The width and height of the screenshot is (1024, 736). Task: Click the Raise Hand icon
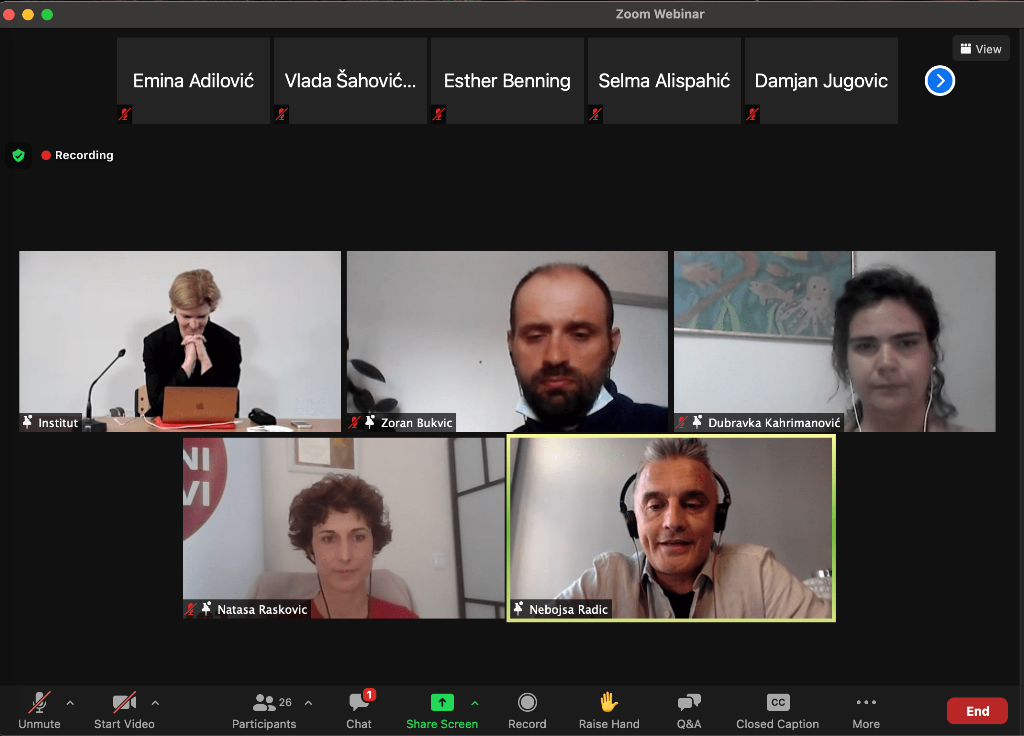pos(608,703)
